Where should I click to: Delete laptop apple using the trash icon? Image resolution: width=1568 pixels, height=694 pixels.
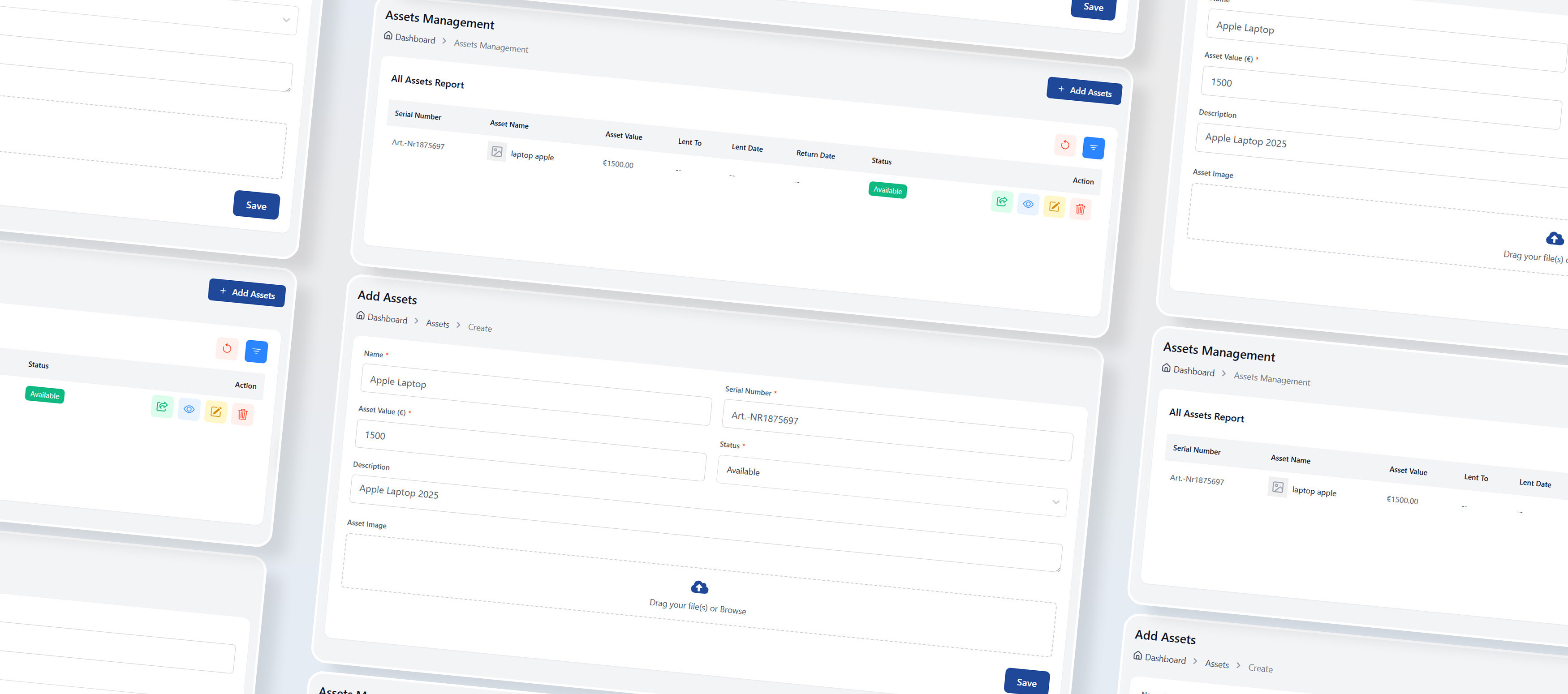click(1081, 209)
